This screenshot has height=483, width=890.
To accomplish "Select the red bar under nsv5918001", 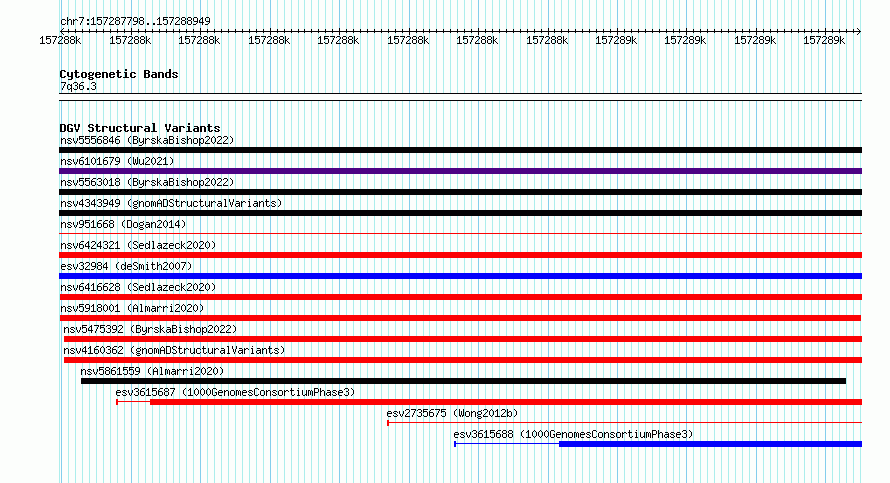I will click(x=460, y=318).
